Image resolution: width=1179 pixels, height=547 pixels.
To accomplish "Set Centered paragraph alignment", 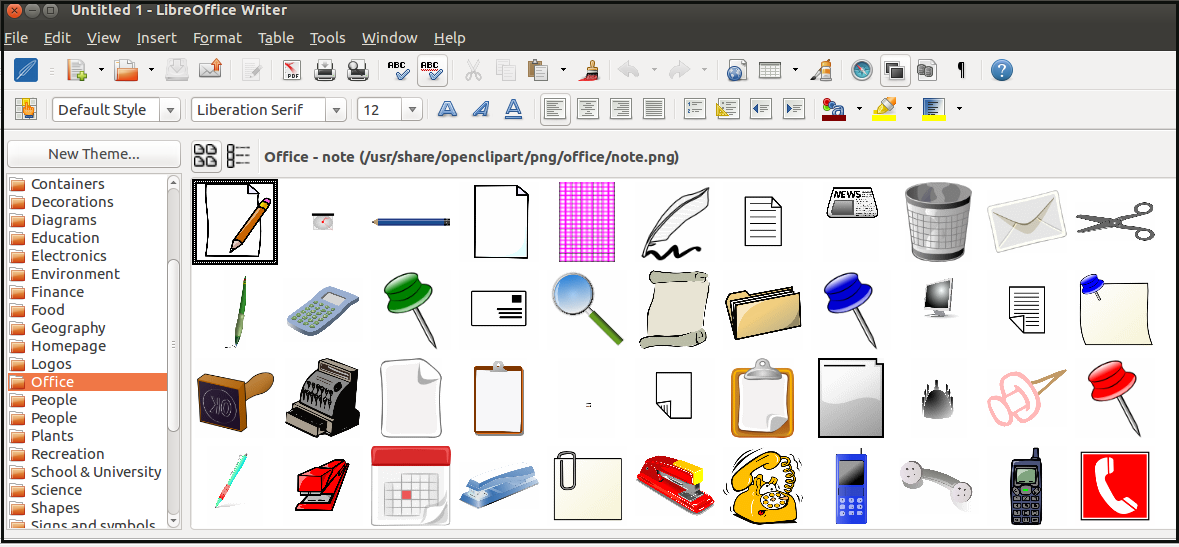I will (x=588, y=109).
